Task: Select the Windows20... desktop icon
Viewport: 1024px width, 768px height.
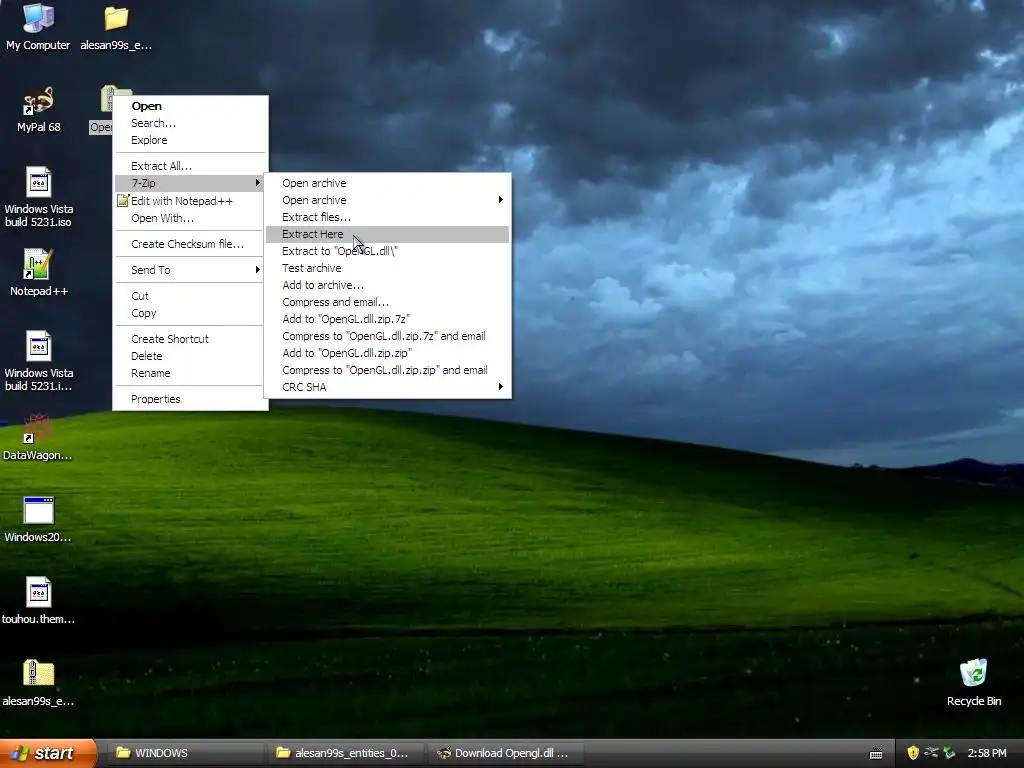Action: pos(38,520)
